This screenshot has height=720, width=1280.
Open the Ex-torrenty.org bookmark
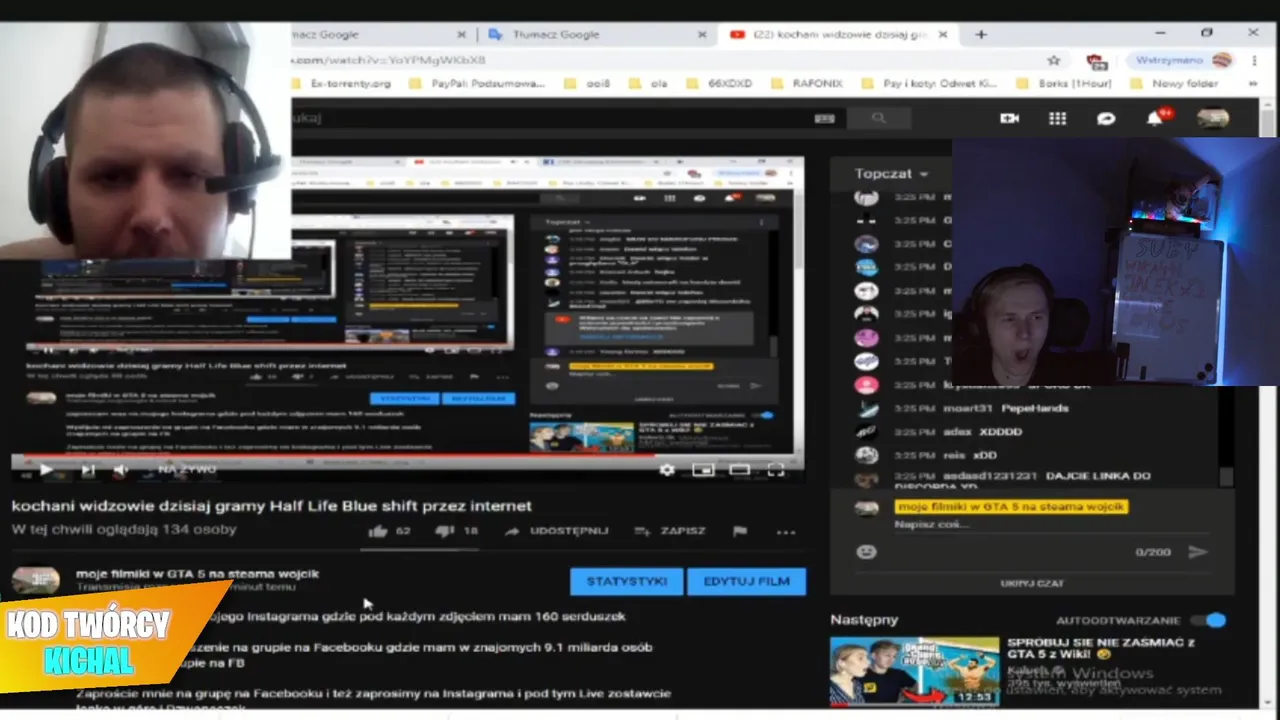pyautogui.click(x=345, y=84)
